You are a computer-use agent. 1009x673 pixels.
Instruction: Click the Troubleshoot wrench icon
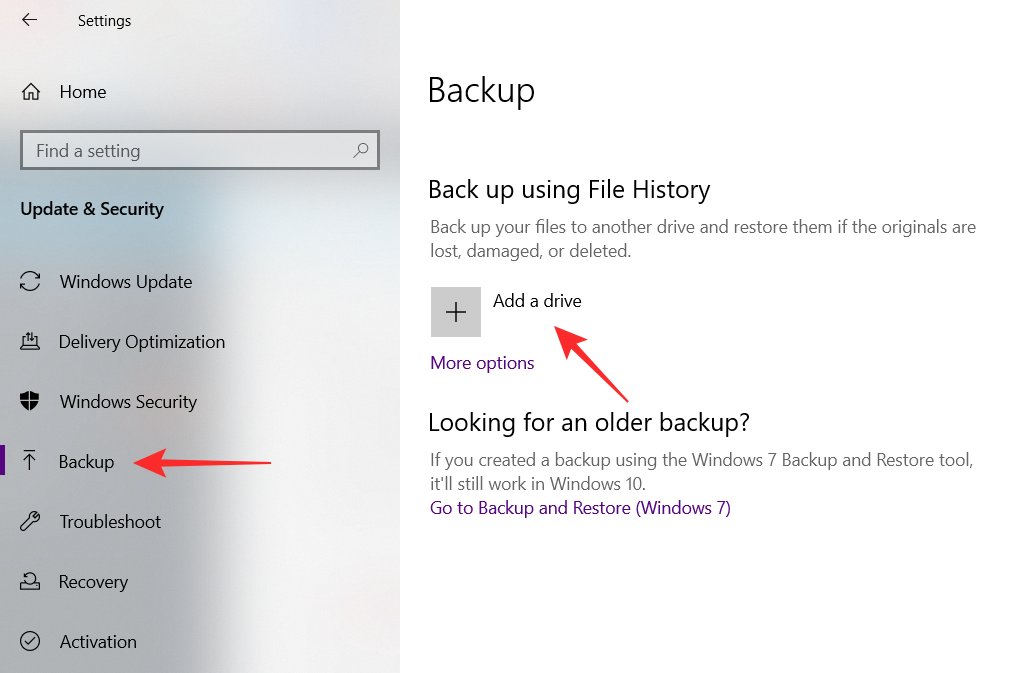click(x=30, y=522)
